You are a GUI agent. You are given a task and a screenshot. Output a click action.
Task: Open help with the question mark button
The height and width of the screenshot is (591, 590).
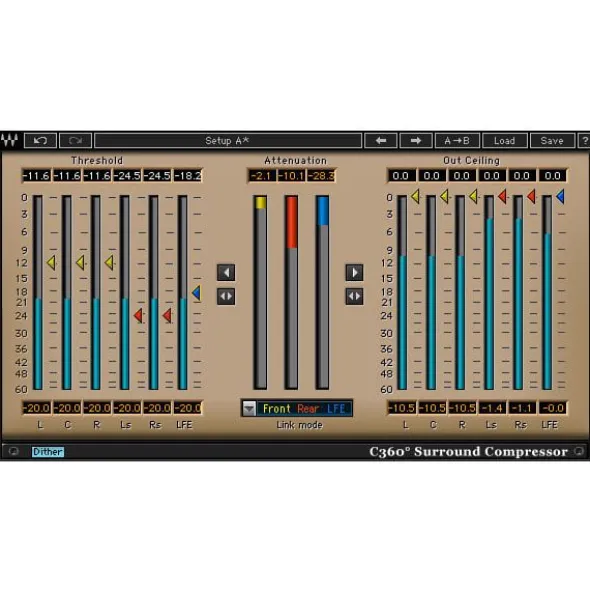tap(584, 141)
